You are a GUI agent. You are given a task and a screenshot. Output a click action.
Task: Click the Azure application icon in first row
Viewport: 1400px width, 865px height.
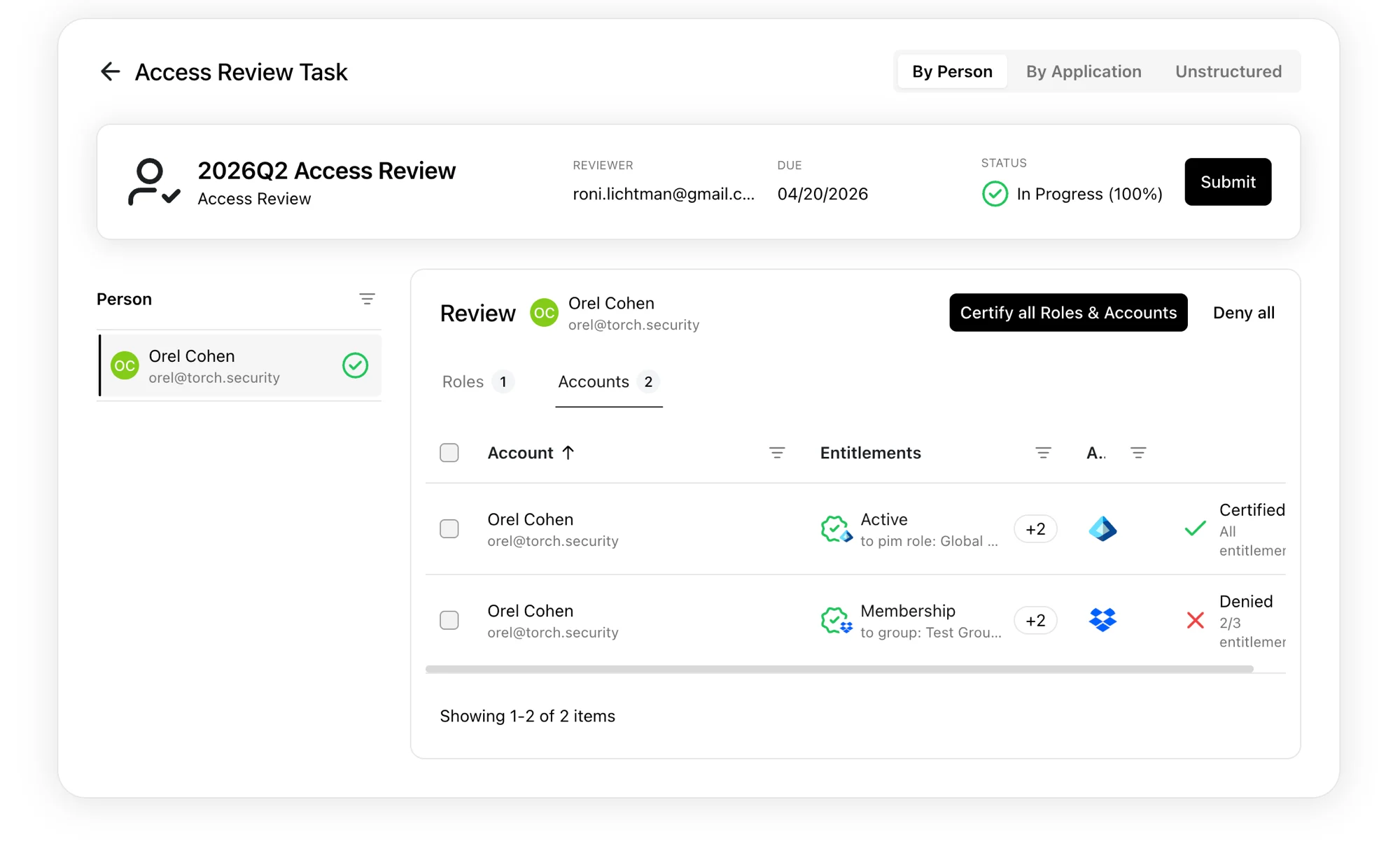pyautogui.click(x=1102, y=529)
